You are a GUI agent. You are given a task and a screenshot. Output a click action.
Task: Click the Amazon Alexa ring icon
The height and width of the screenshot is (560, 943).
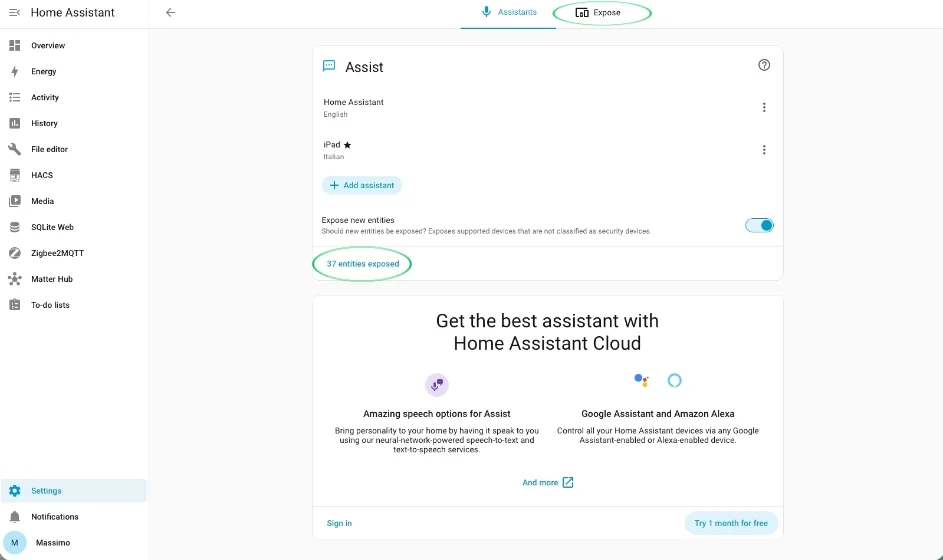click(x=674, y=380)
